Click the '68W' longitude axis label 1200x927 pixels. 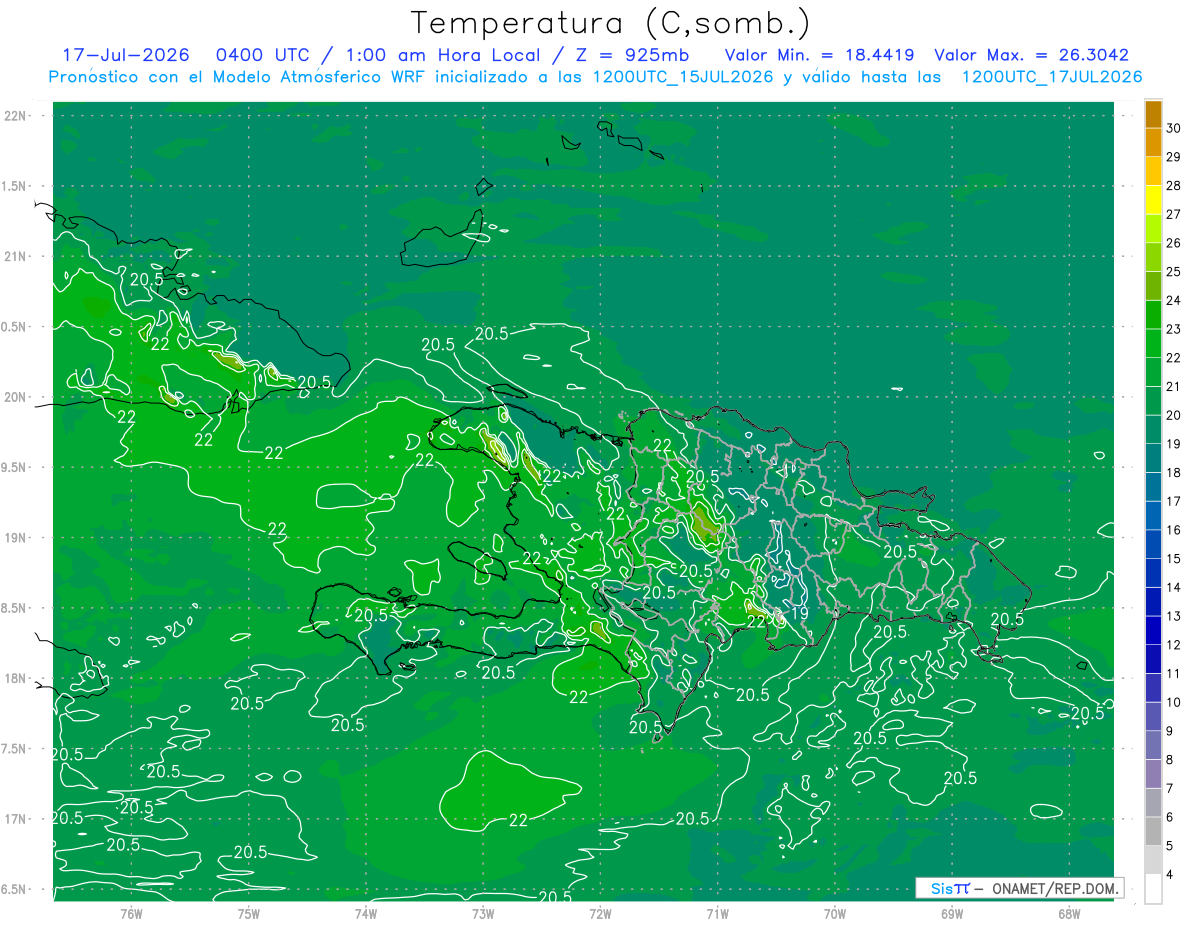pyautogui.click(x=1069, y=913)
